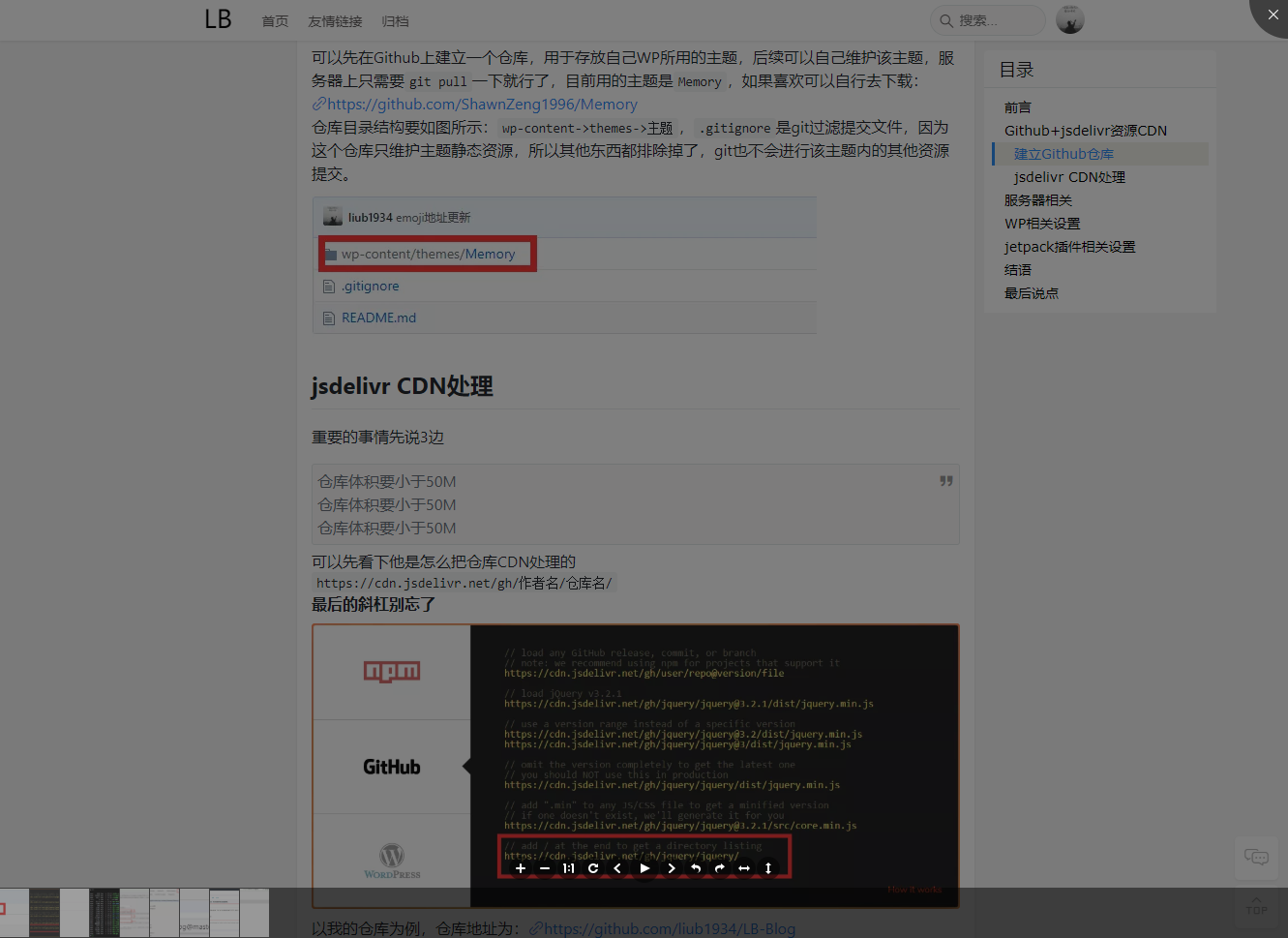Open the comments chat bubble icon
Viewport: 1288px width, 938px height.
point(1256,858)
